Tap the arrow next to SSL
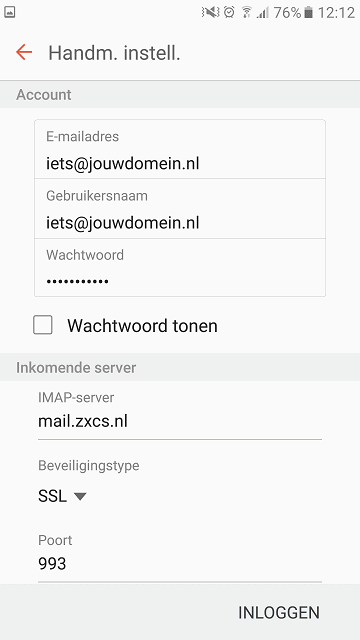Viewport: 360px width, 640px height. pos(80,496)
